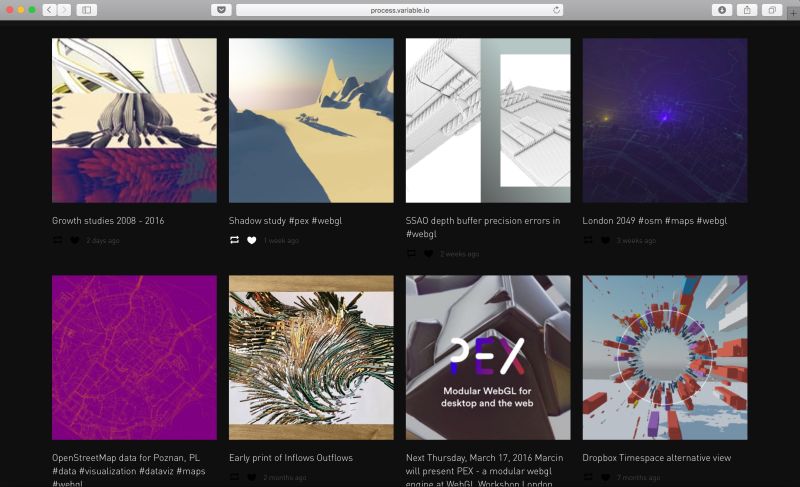The image size is (800, 487).
Task: Go back with Safari's back arrow
Action: 49,10
